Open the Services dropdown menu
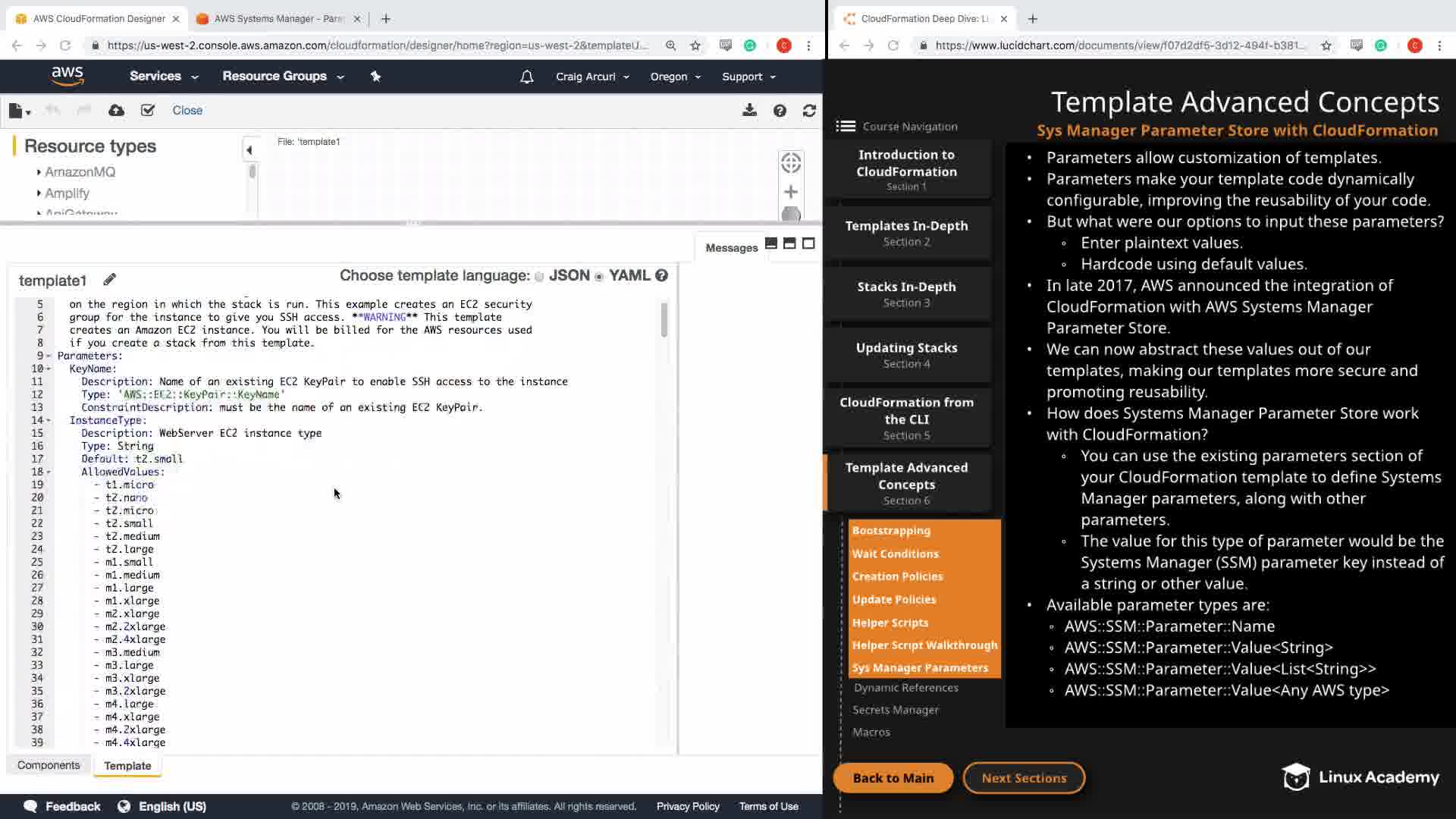 (x=163, y=77)
